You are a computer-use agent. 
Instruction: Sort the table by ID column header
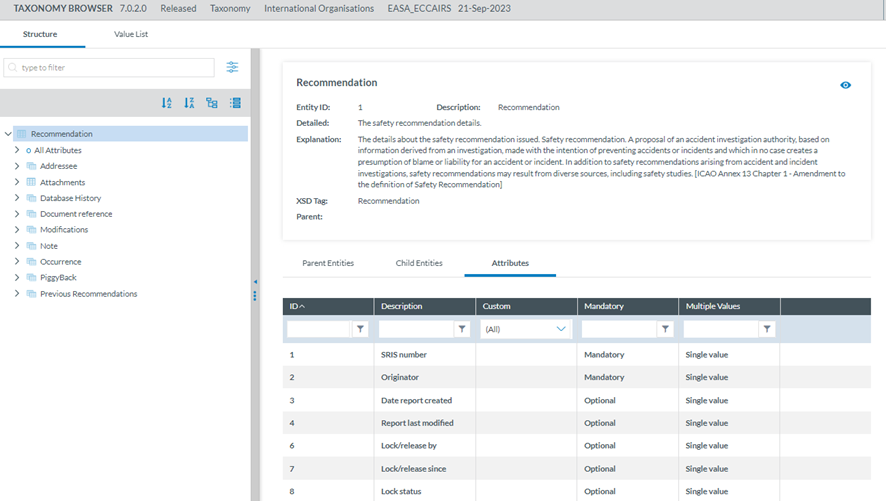click(x=297, y=306)
